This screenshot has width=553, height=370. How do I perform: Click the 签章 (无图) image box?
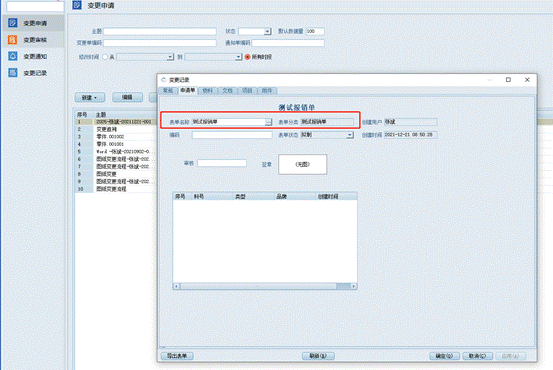point(303,164)
